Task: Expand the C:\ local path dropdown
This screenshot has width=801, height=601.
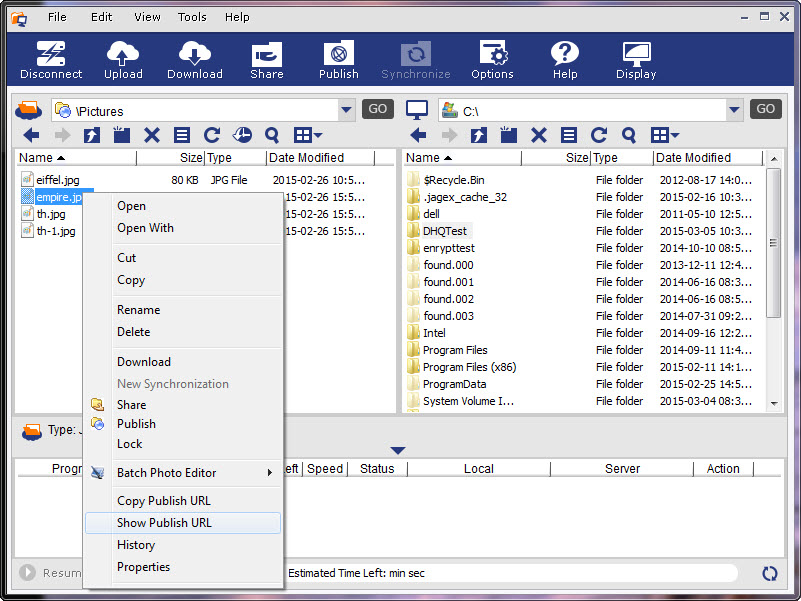Action: click(x=734, y=110)
